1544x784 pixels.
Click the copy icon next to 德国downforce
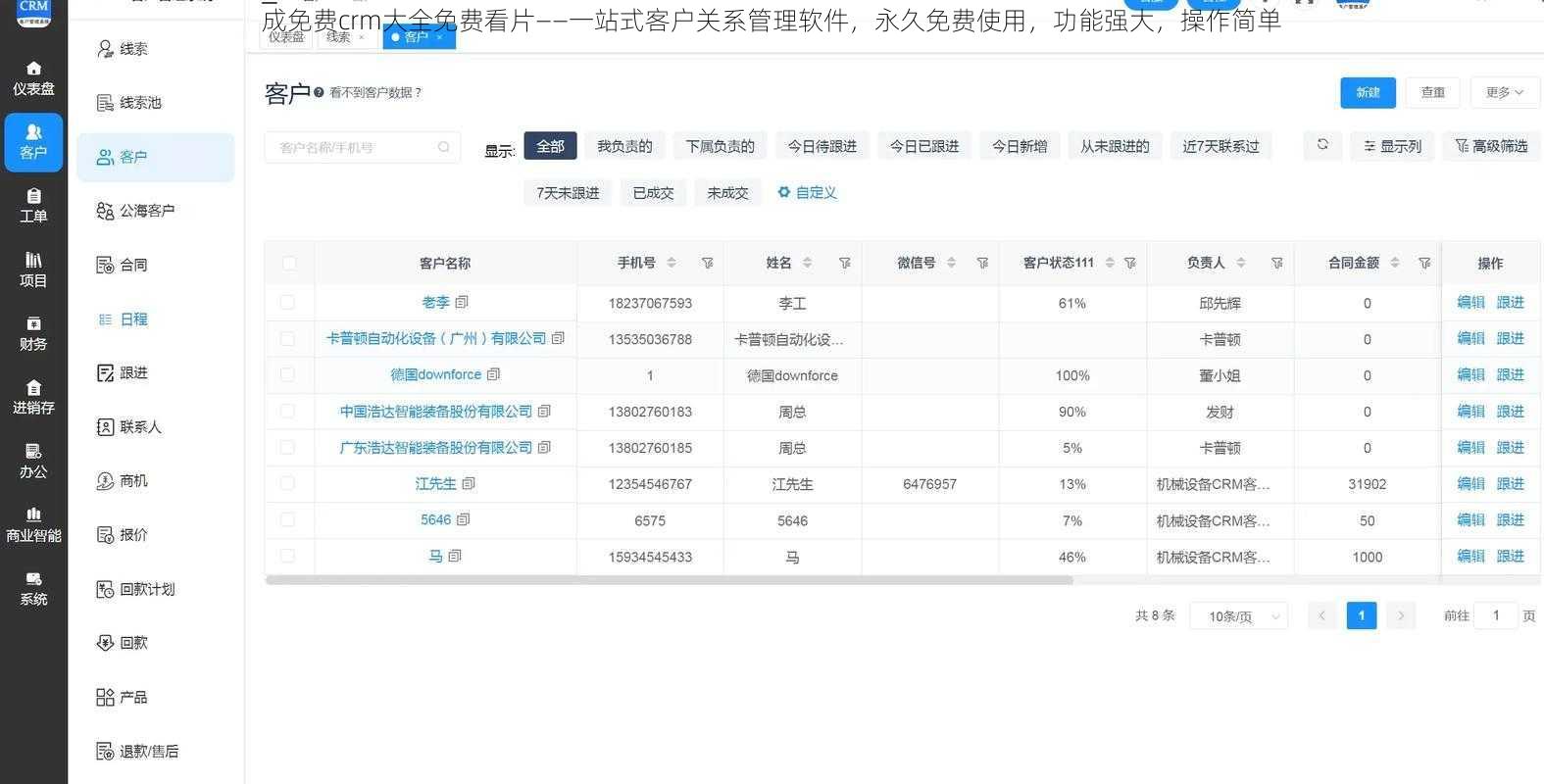493,374
